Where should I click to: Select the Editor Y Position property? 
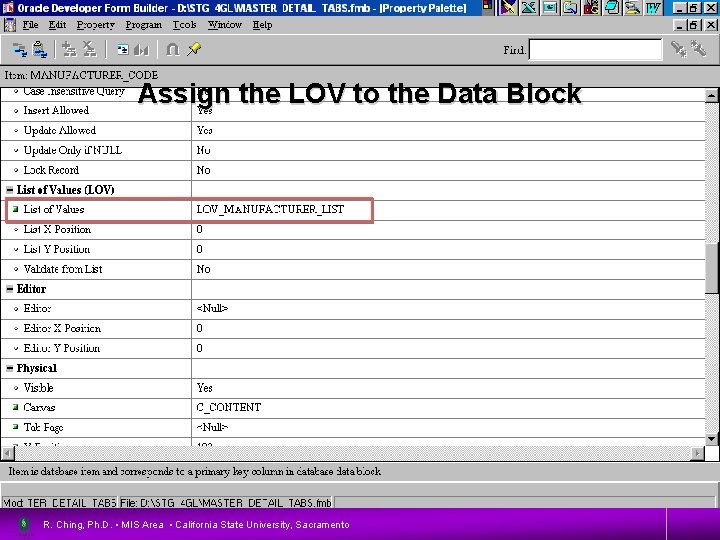[62, 348]
